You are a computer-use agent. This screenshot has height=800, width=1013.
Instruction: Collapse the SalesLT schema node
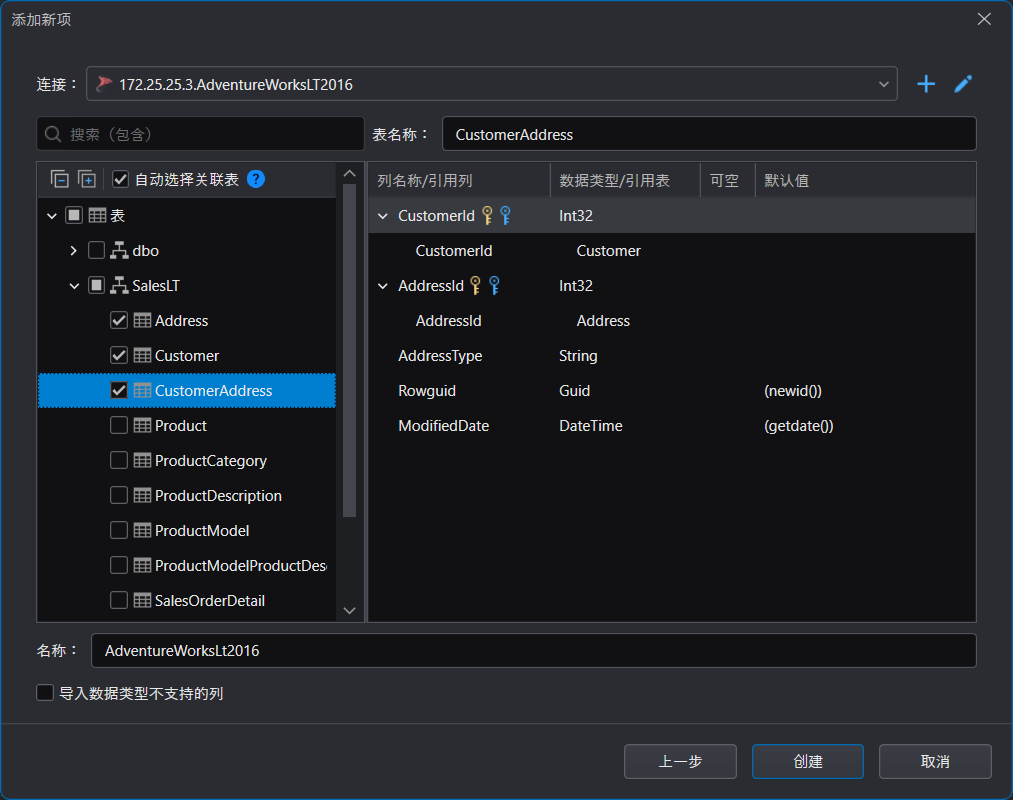[x=74, y=285]
